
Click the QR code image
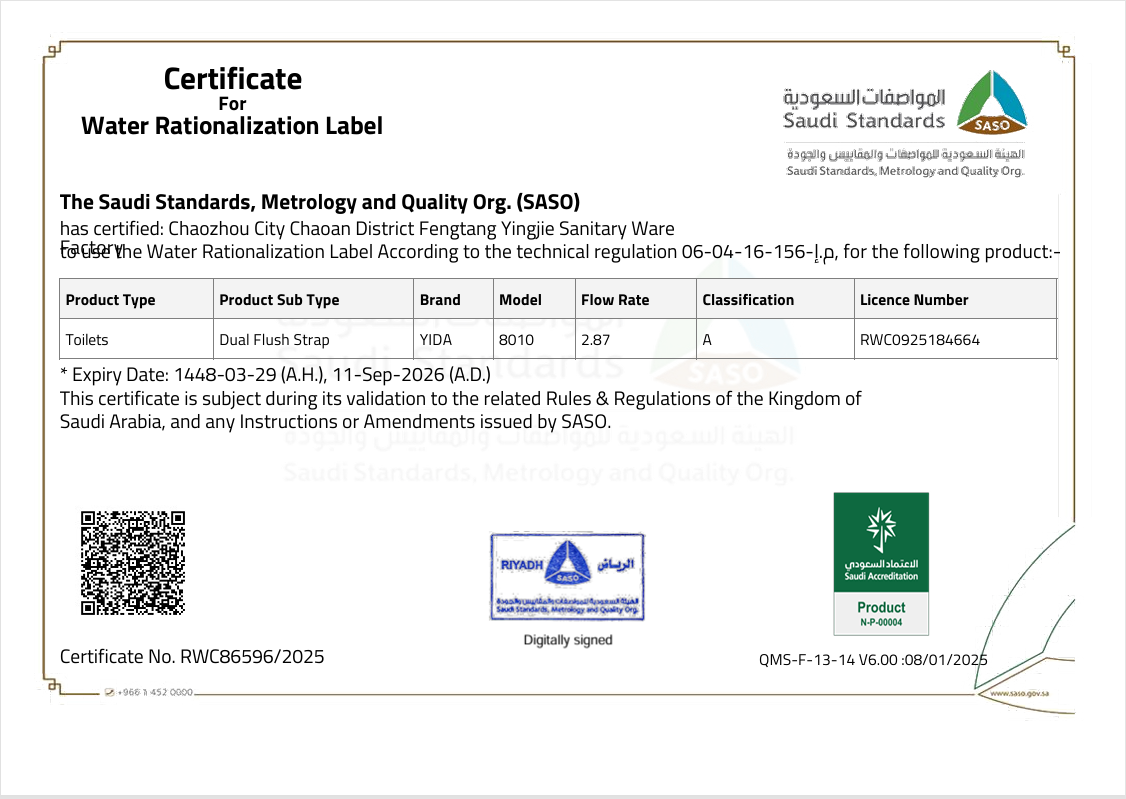tap(133, 563)
